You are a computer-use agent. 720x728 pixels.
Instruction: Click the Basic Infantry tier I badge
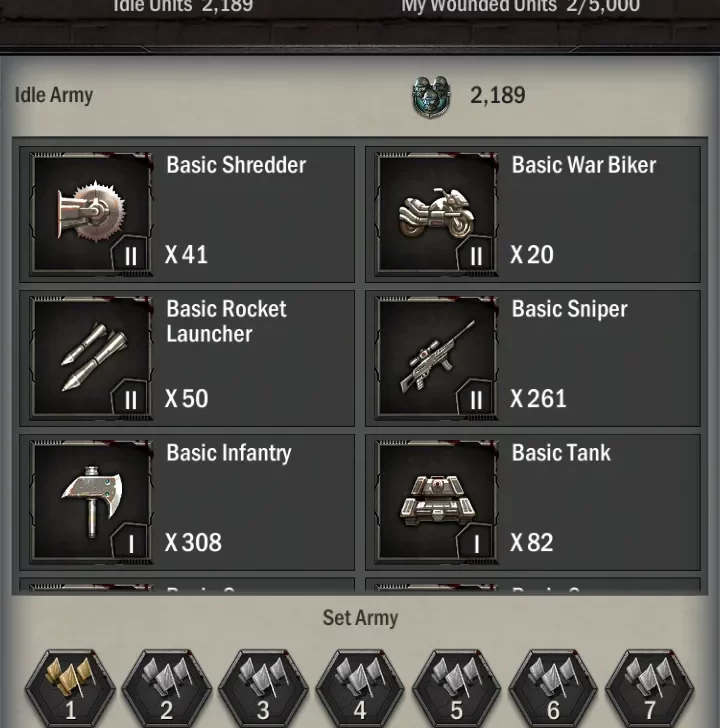[x=130, y=543]
